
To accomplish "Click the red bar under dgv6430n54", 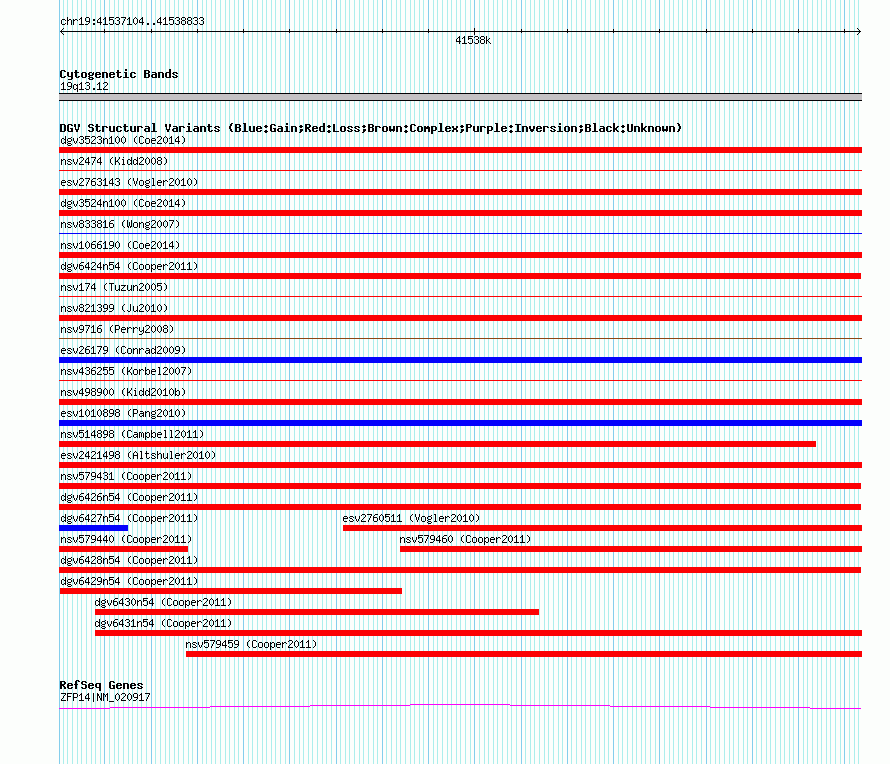I will (x=317, y=612).
